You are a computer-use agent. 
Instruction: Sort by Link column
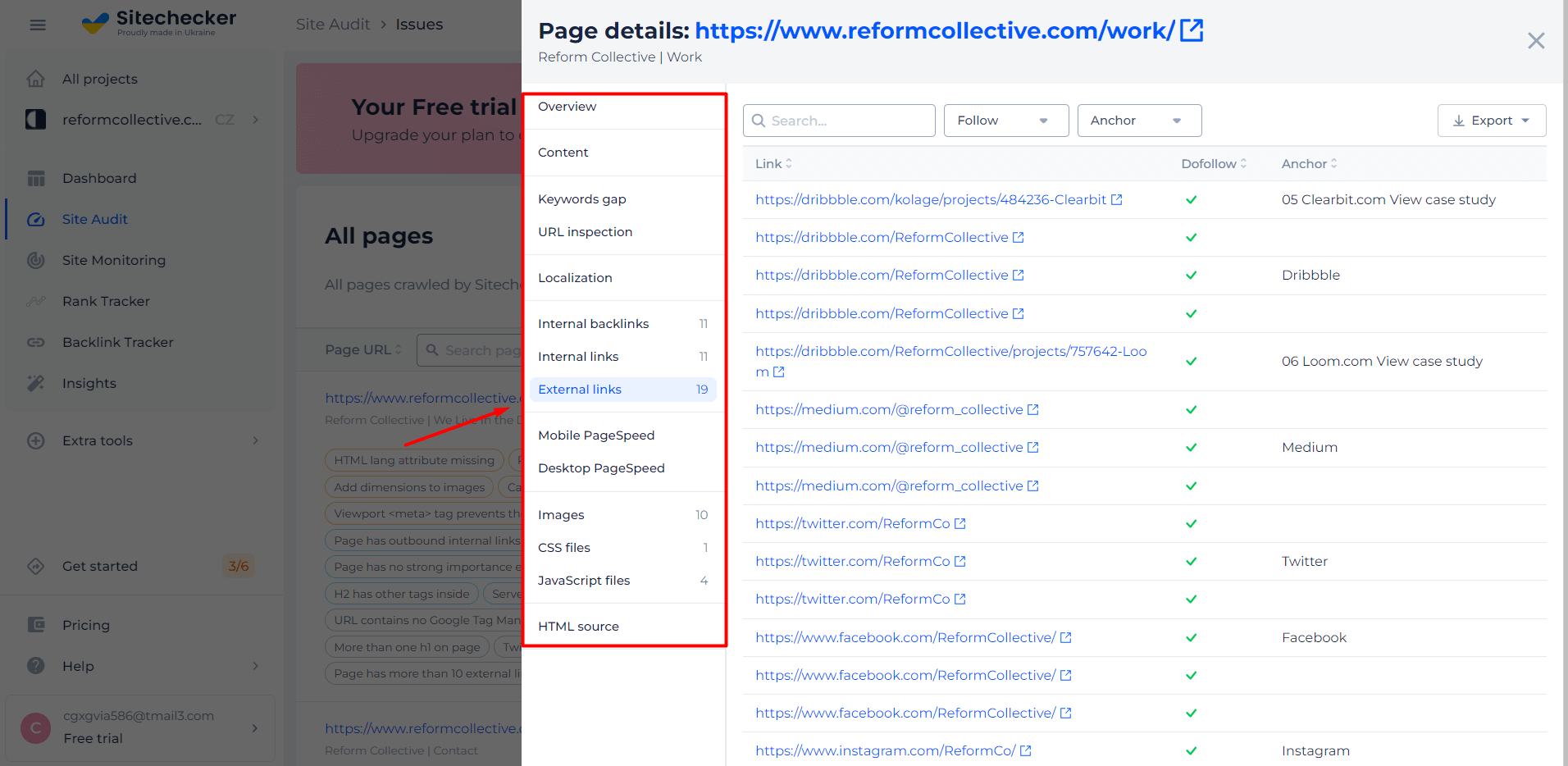(773, 164)
